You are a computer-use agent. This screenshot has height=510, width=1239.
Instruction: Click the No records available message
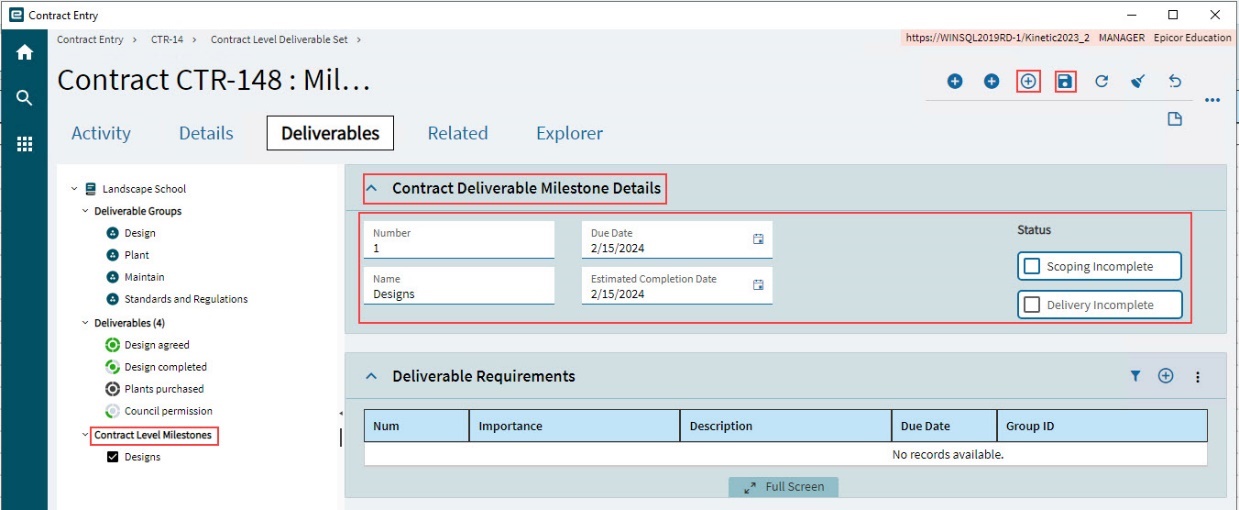coord(948,455)
